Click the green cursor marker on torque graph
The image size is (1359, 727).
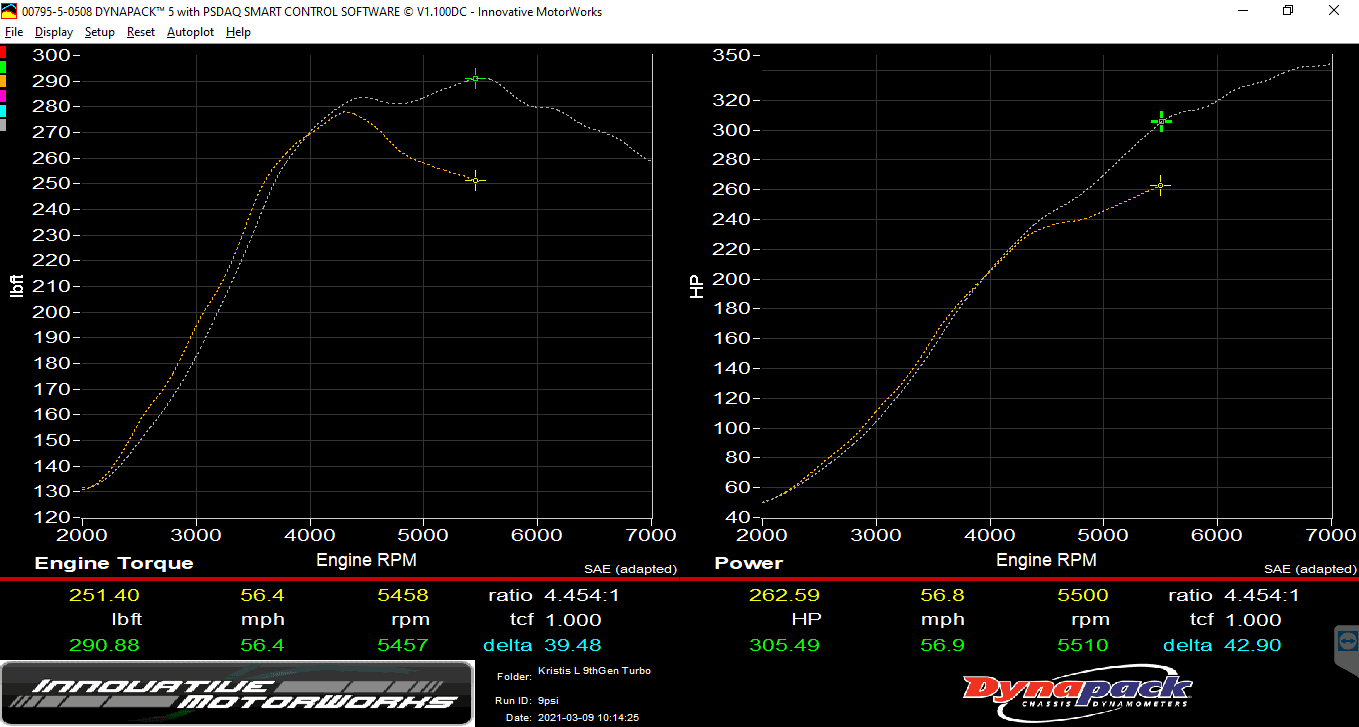tap(476, 78)
